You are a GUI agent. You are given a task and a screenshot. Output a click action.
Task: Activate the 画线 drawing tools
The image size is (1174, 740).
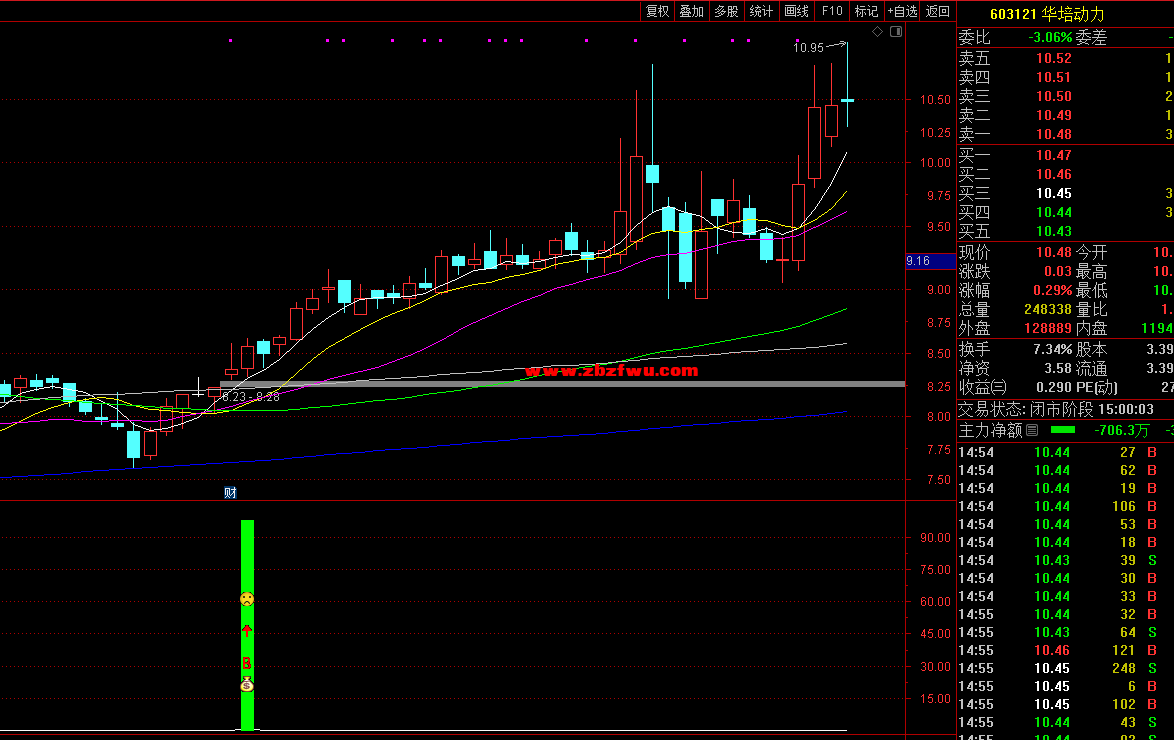click(x=797, y=11)
